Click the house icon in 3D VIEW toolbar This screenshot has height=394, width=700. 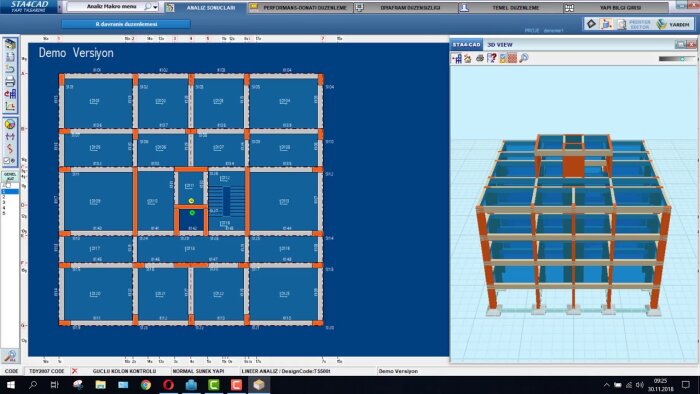click(x=467, y=58)
